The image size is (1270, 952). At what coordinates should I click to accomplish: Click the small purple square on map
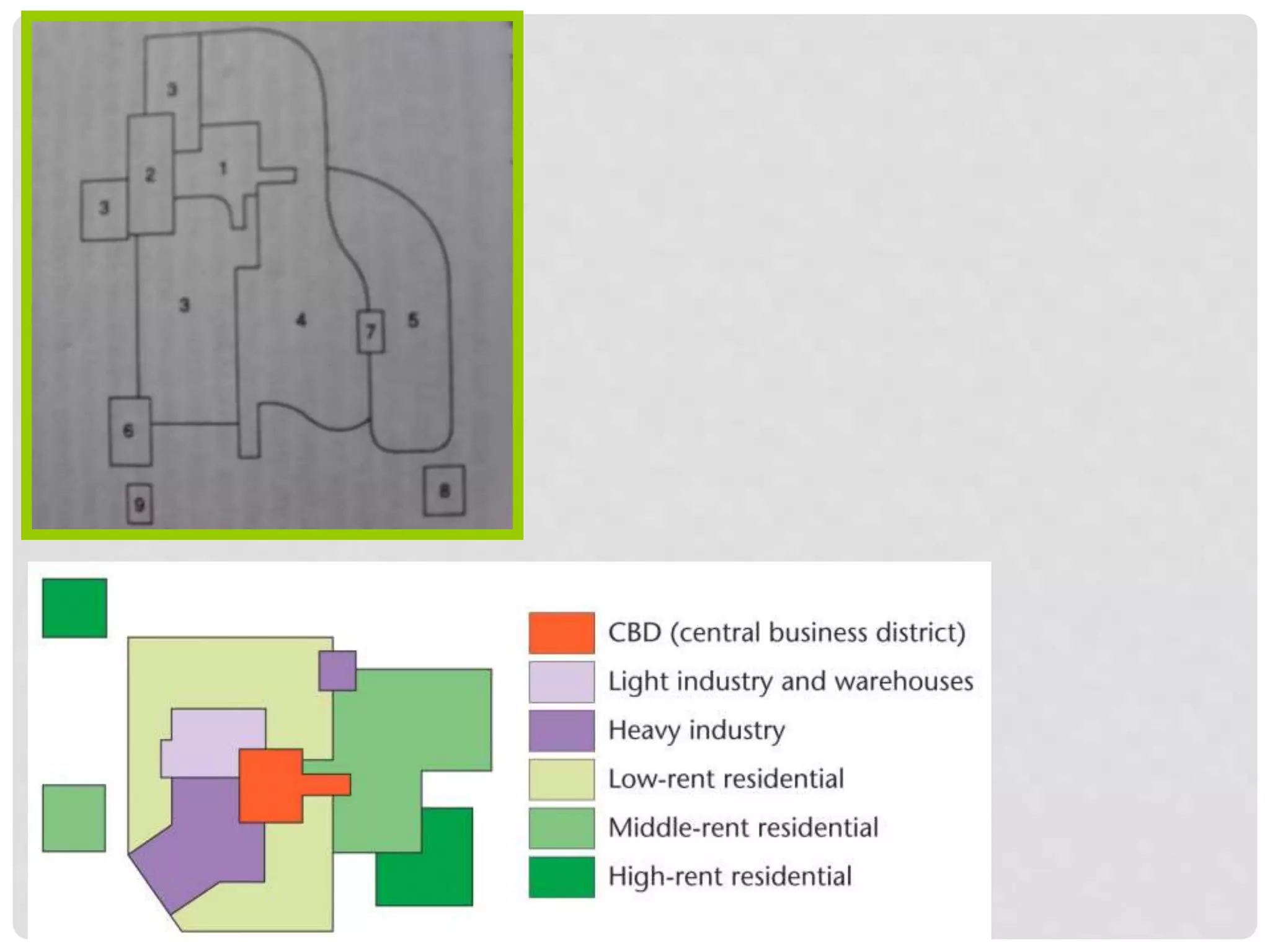[x=337, y=671]
